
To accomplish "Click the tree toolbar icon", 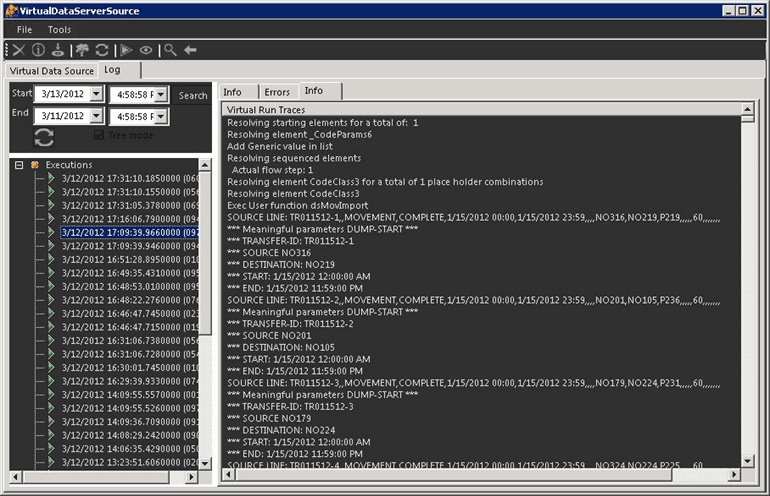I will tap(82, 50).
